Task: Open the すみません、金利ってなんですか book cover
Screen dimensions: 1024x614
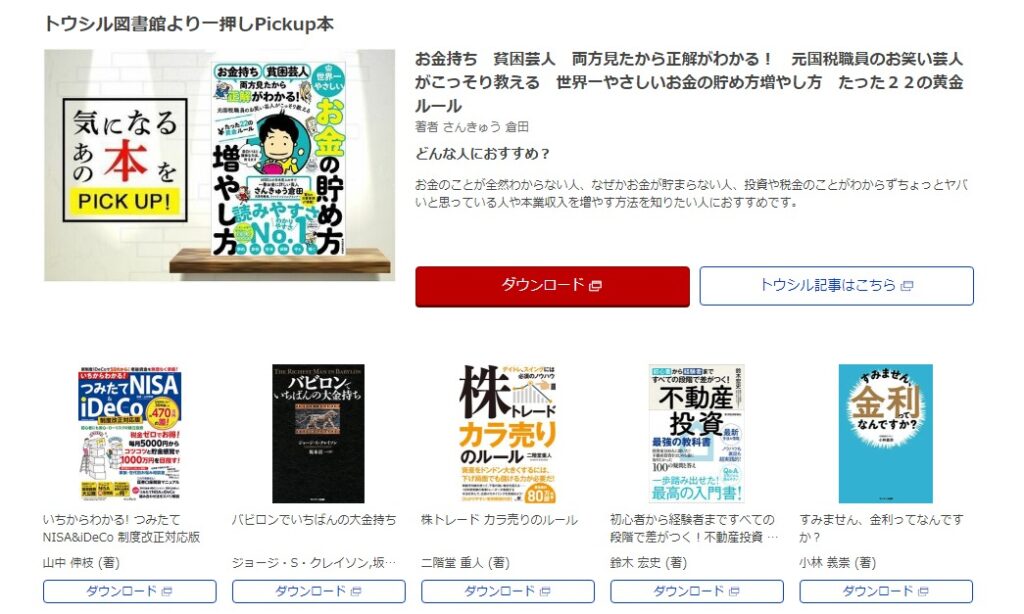Action: tap(886, 434)
